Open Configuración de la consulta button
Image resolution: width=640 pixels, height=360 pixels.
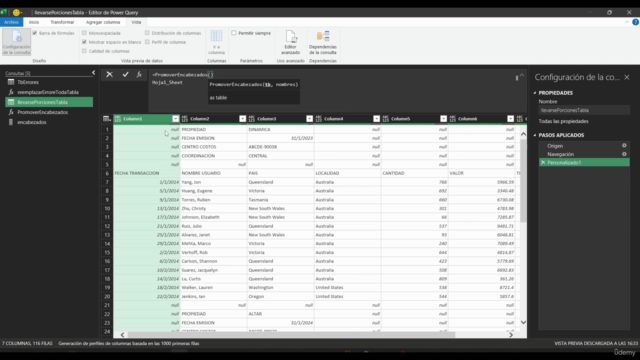click(x=16, y=42)
